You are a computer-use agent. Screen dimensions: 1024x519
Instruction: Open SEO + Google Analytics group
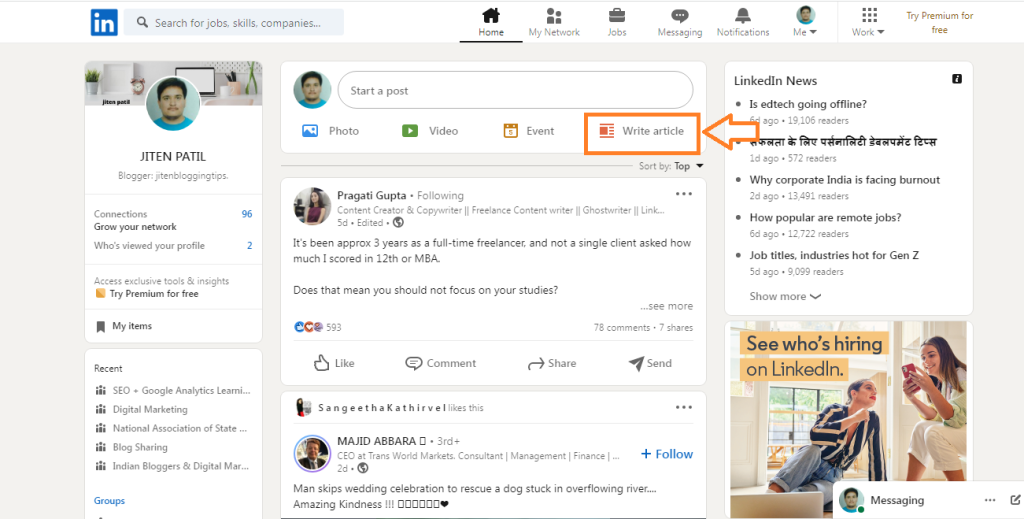(173, 390)
